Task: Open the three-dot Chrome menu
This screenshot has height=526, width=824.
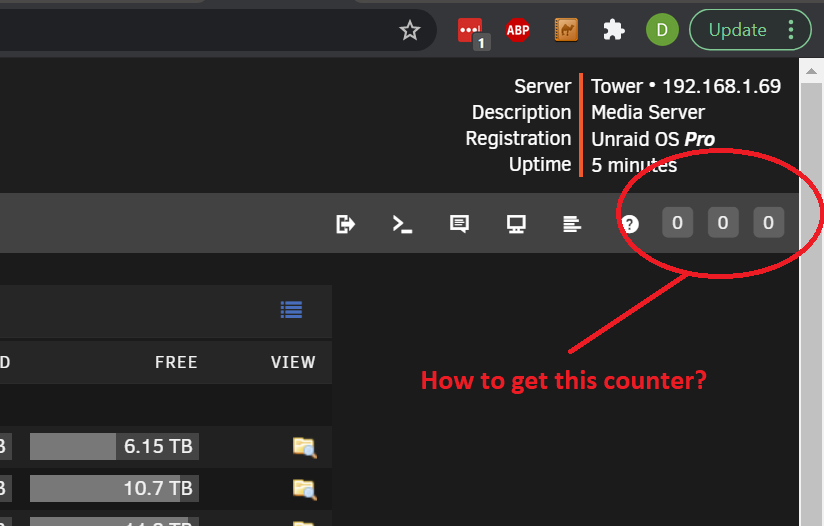Action: pyautogui.click(x=791, y=30)
